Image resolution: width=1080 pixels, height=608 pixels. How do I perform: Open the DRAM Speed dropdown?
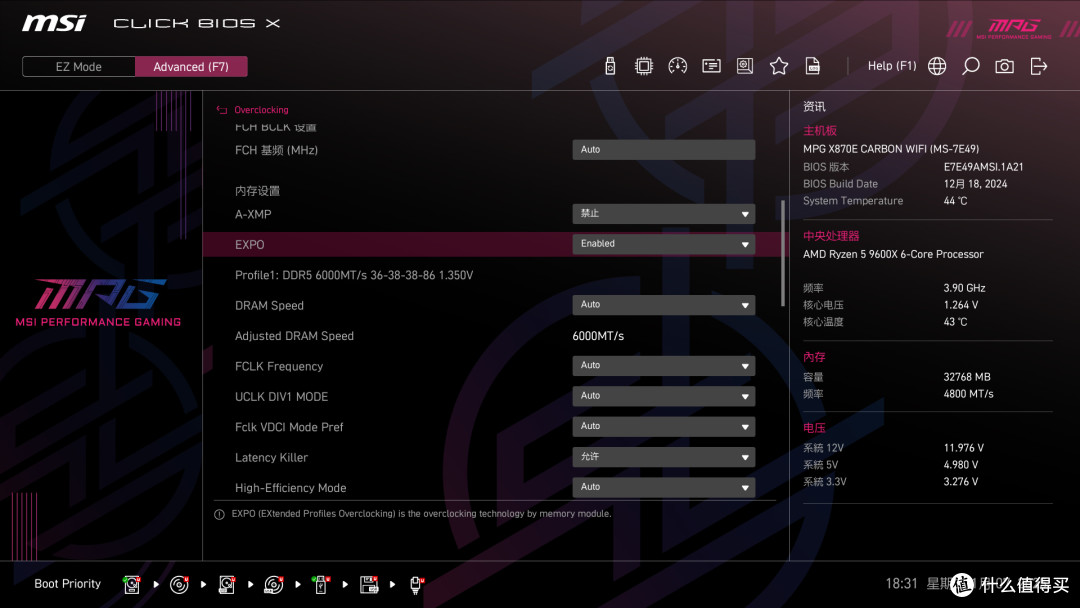click(663, 304)
